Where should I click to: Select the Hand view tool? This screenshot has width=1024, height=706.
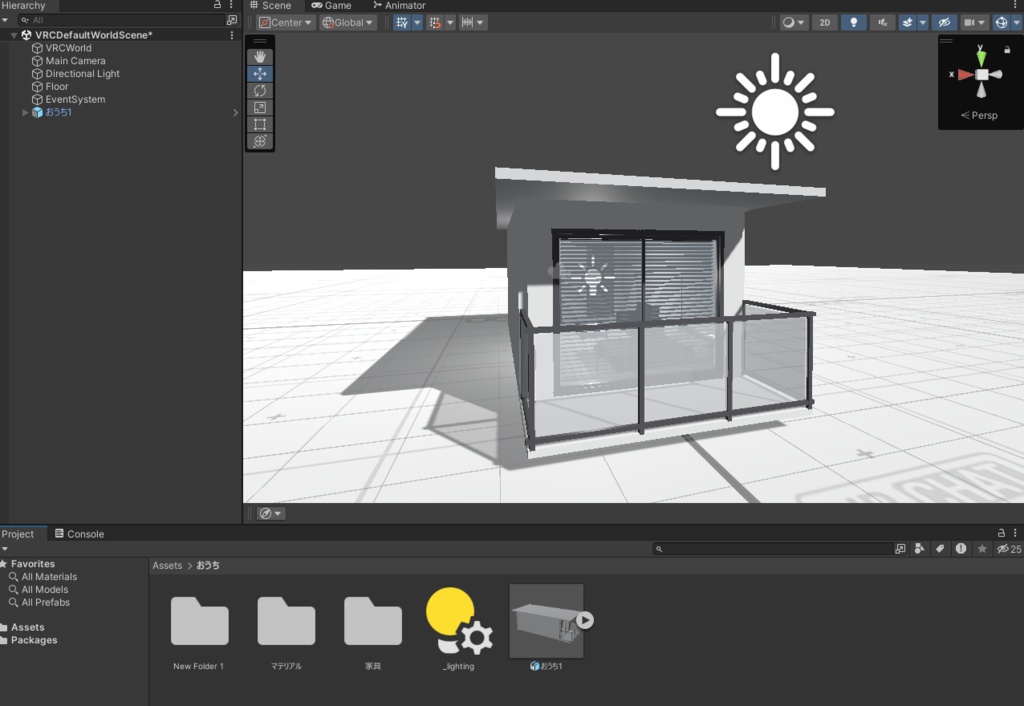click(x=260, y=57)
